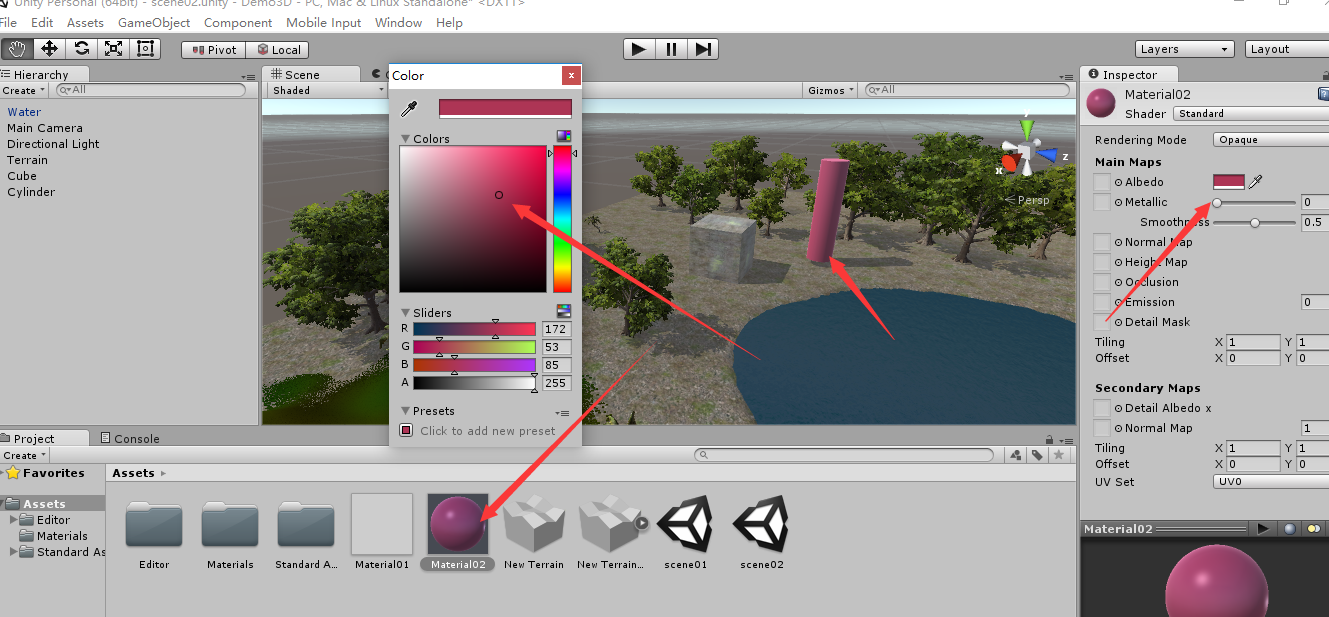The image size is (1329, 617).
Task: Select the Move tool in toolbar
Action: 49,48
